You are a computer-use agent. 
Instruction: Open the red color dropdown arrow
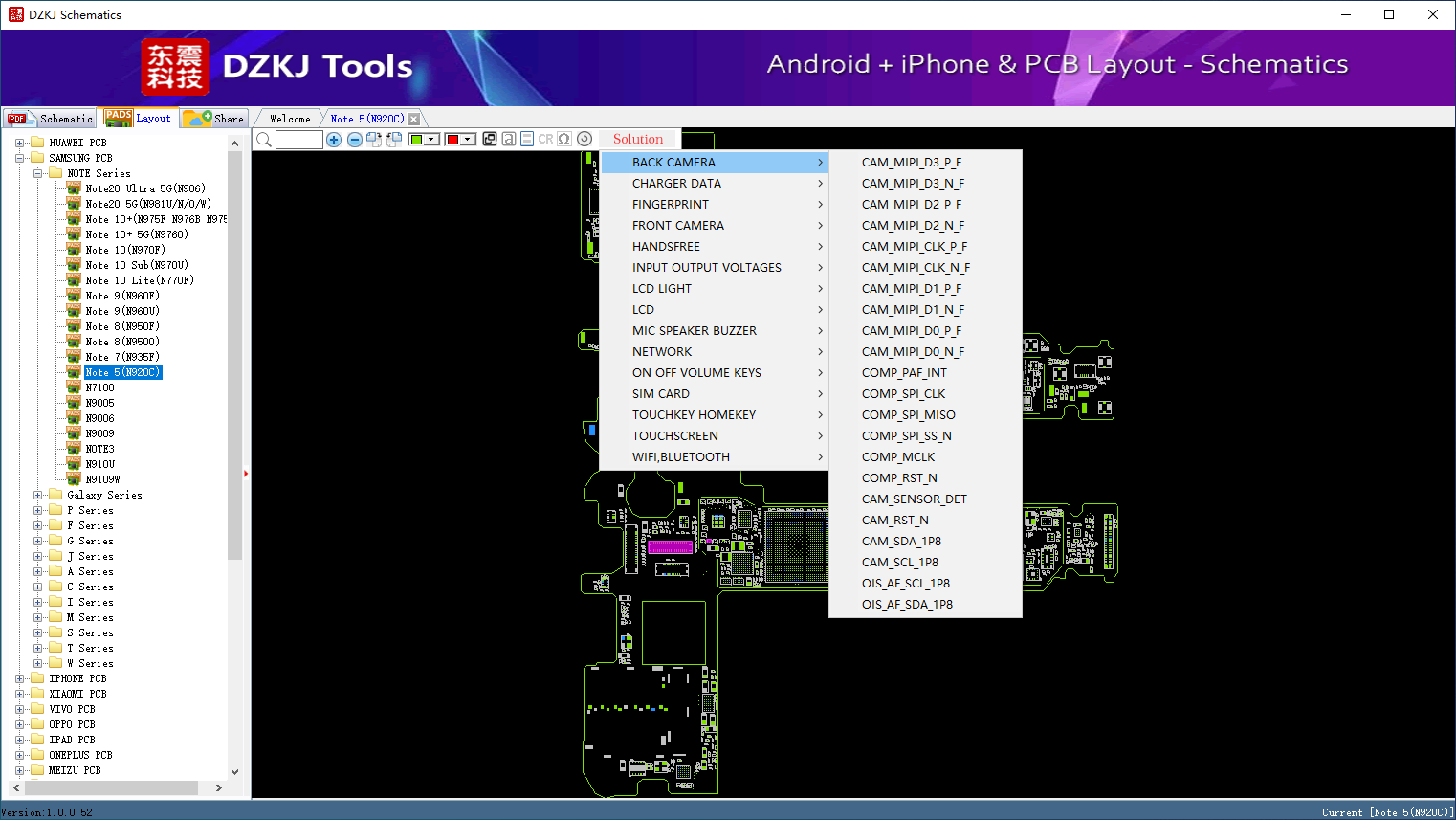(x=468, y=140)
